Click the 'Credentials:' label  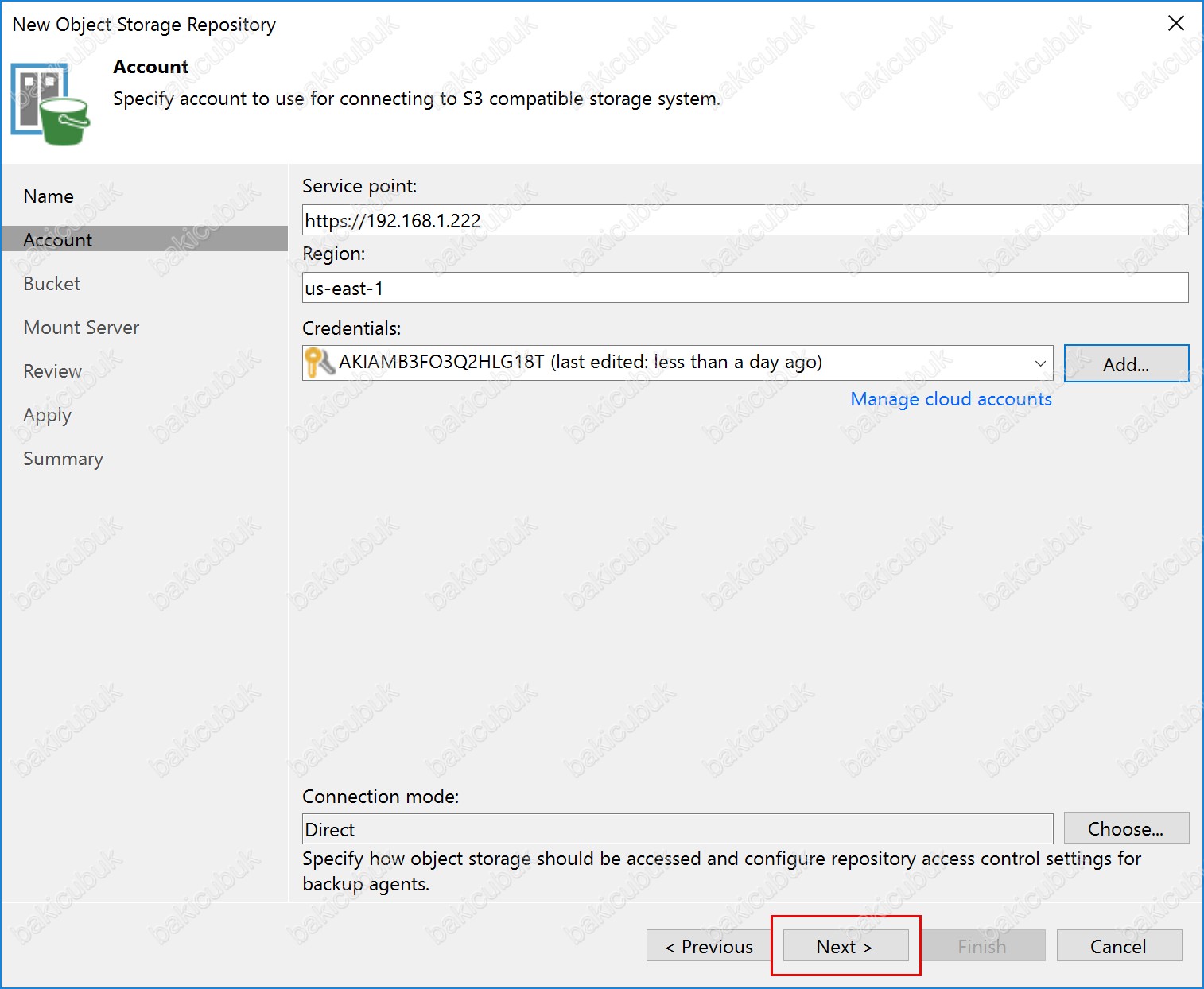pos(351,328)
